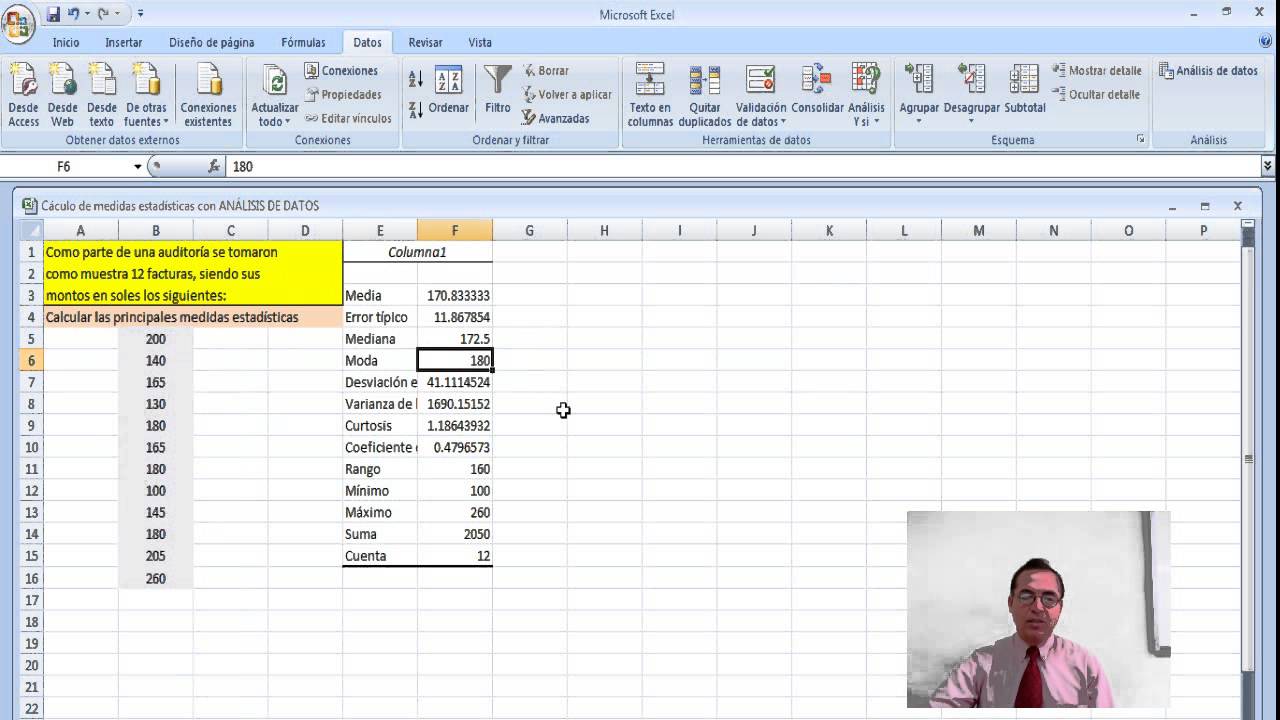The width and height of the screenshot is (1280, 720).
Task: Undo last action in Quick Access toolbar
Action: pyautogui.click(x=74, y=14)
